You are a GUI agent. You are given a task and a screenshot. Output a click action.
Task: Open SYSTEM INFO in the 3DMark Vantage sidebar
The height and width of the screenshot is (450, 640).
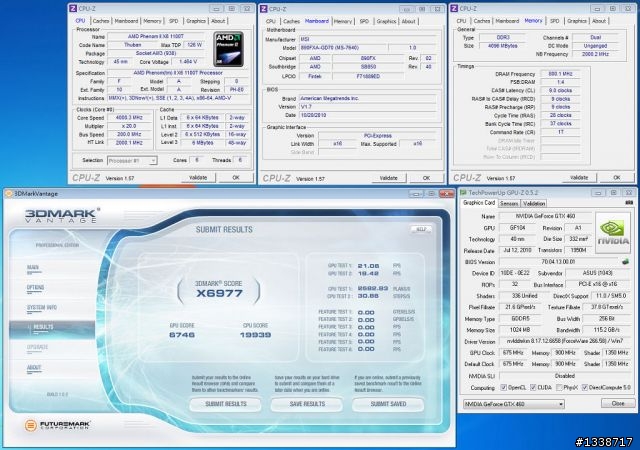pos(42,307)
